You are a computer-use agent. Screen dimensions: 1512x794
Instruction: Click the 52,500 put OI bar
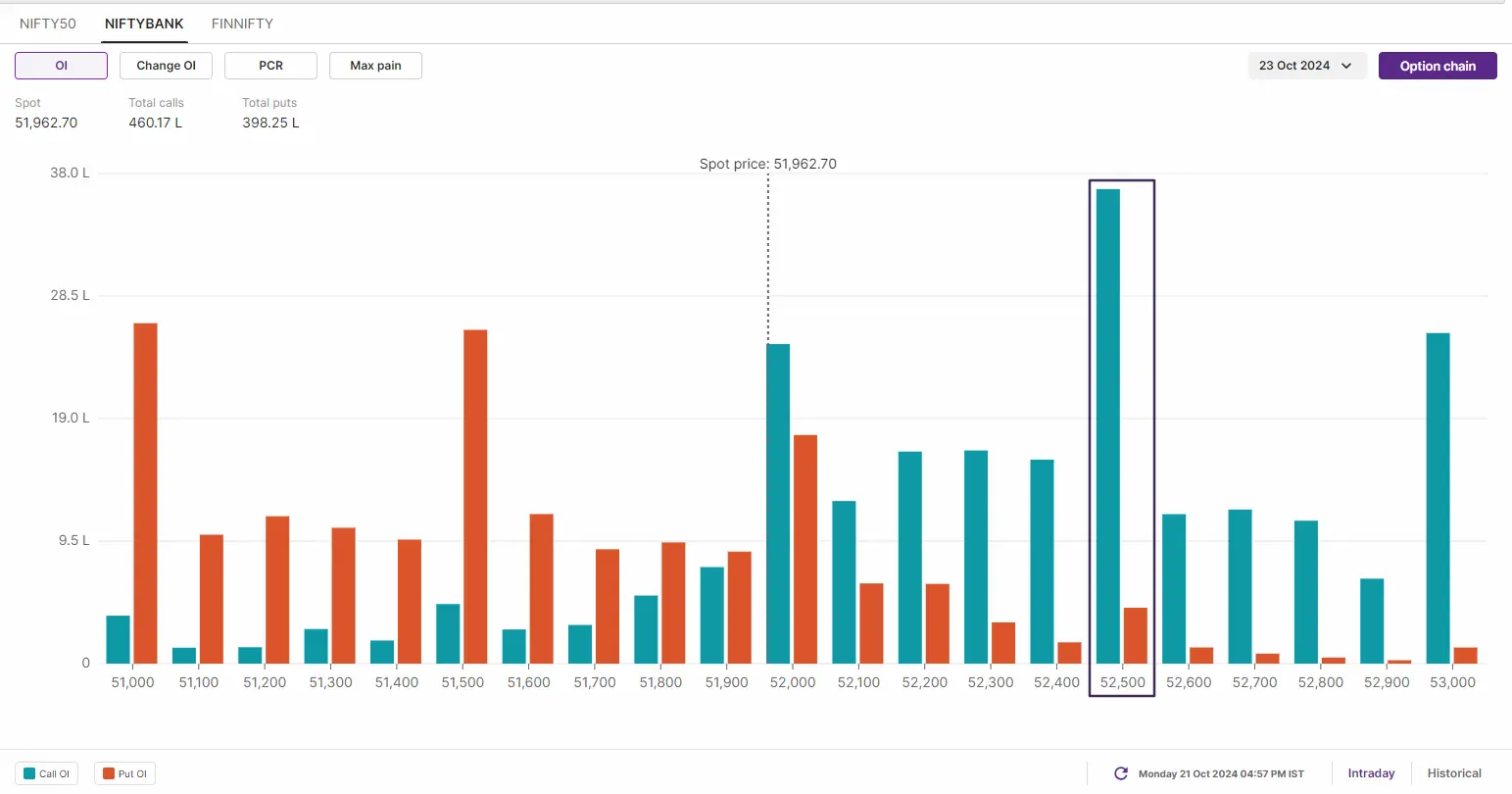[1136, 636]
